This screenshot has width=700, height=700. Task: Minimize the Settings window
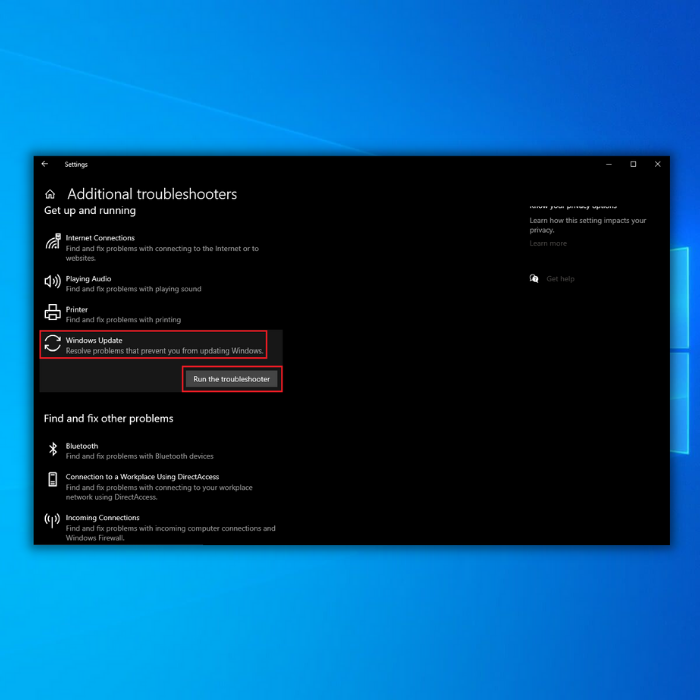[608, 164]
